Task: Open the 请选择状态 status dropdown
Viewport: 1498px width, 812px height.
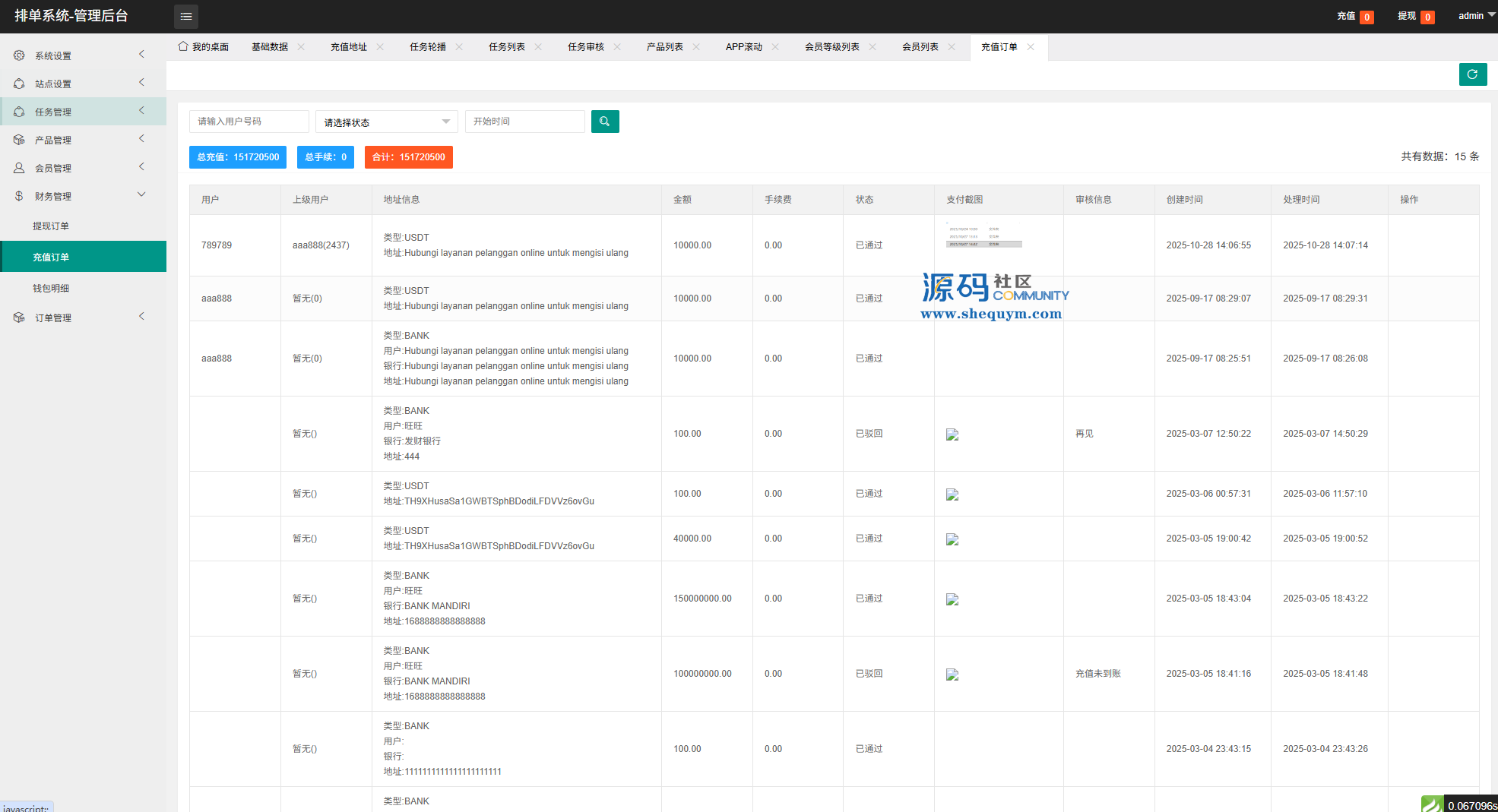Action: pyautogui.click(x=386, y=122)
